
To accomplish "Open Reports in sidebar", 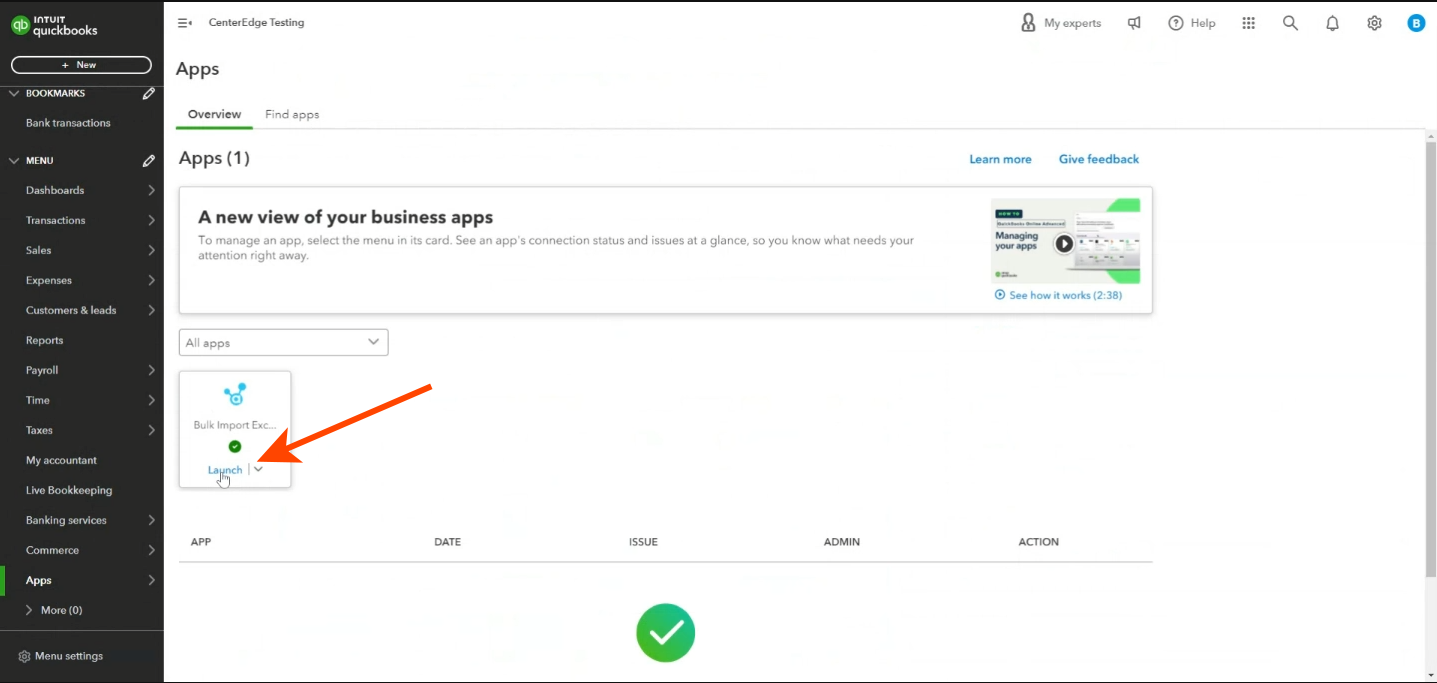I will (x=44, y=340).
